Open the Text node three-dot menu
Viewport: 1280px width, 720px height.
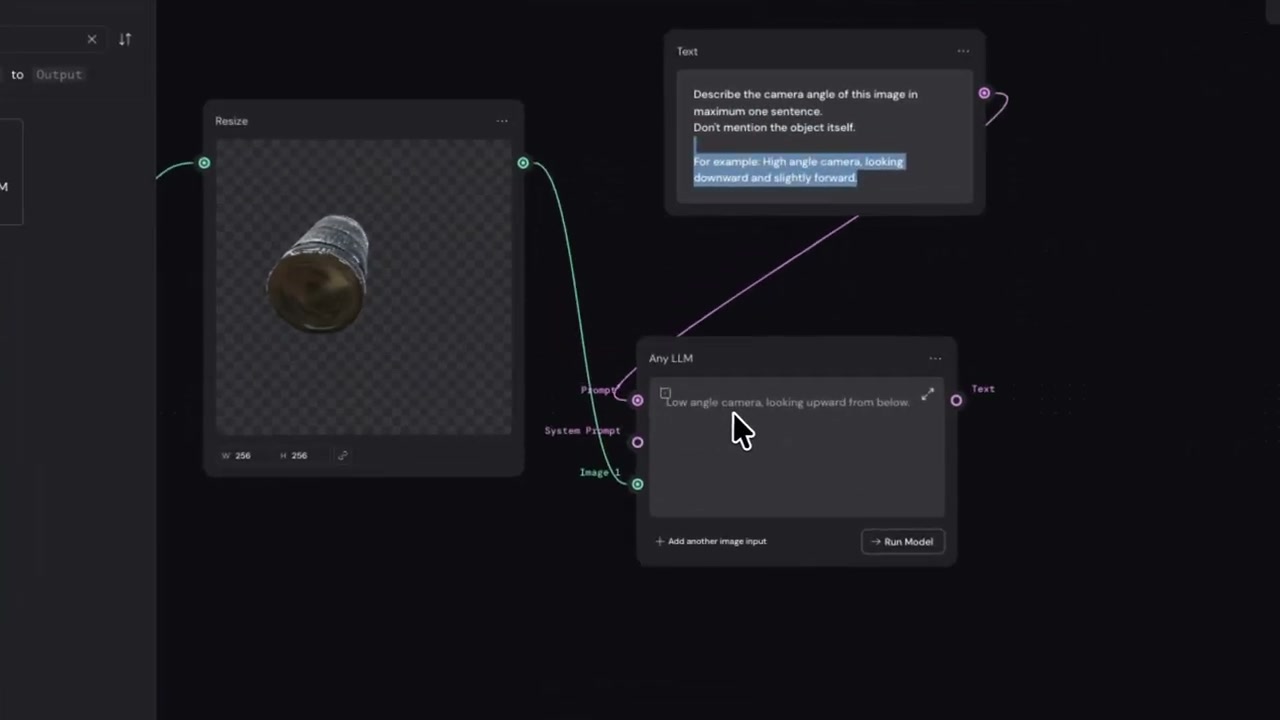[963, 51]
